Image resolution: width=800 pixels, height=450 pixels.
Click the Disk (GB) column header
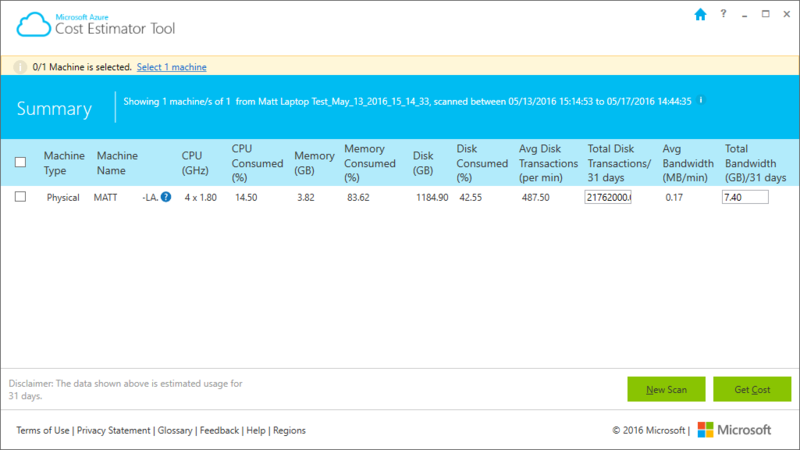coord(423,163)
